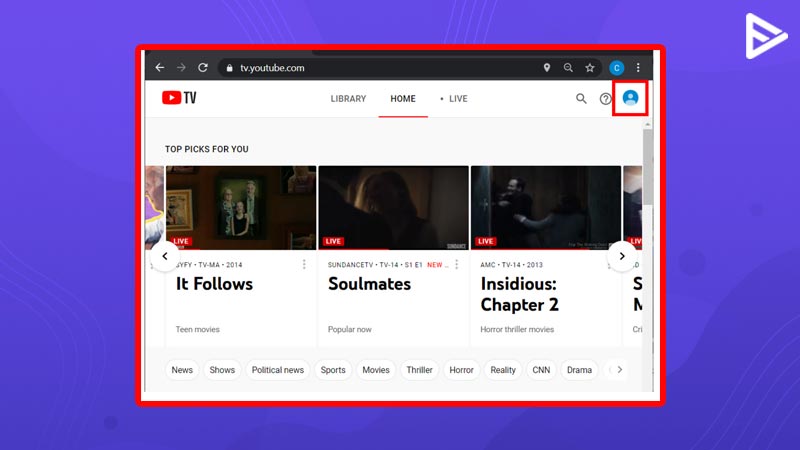Screen dimensions: 800x450
Task: Click the Popular now label
Action: 349,330
